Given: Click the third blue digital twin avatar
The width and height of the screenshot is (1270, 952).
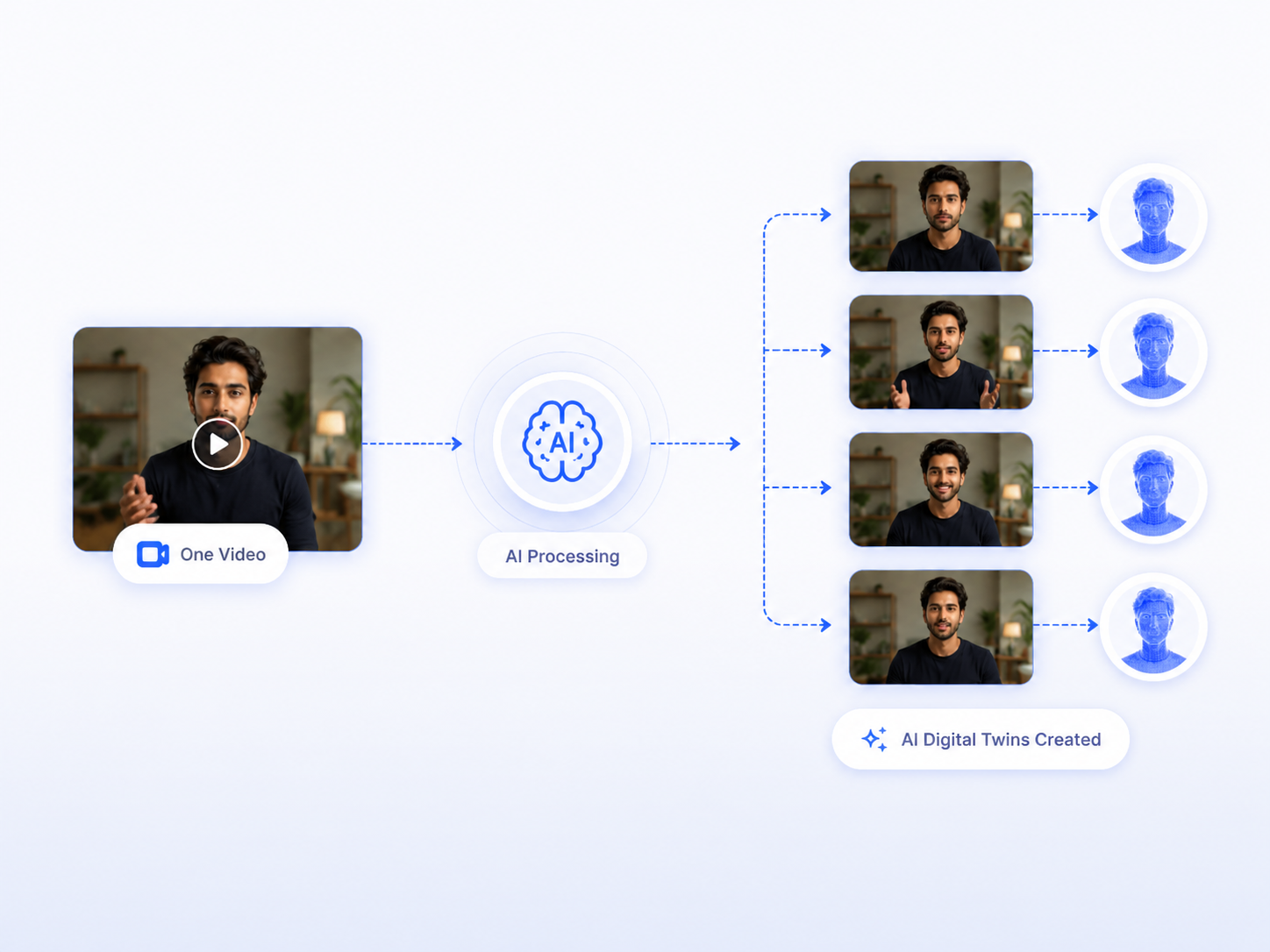Looking at the screenshot, I should pyautogui.click(x=1153, y=489).
